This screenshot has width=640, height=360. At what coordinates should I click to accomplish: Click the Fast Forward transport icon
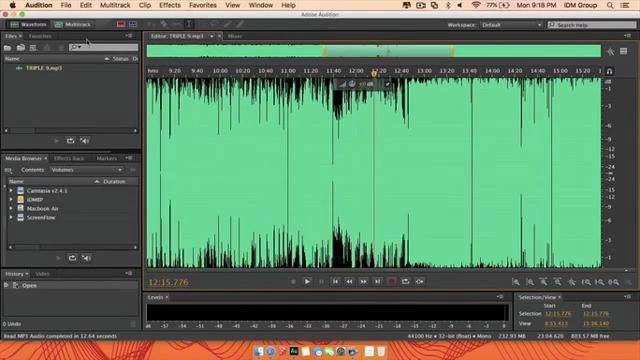pos(363,281)
